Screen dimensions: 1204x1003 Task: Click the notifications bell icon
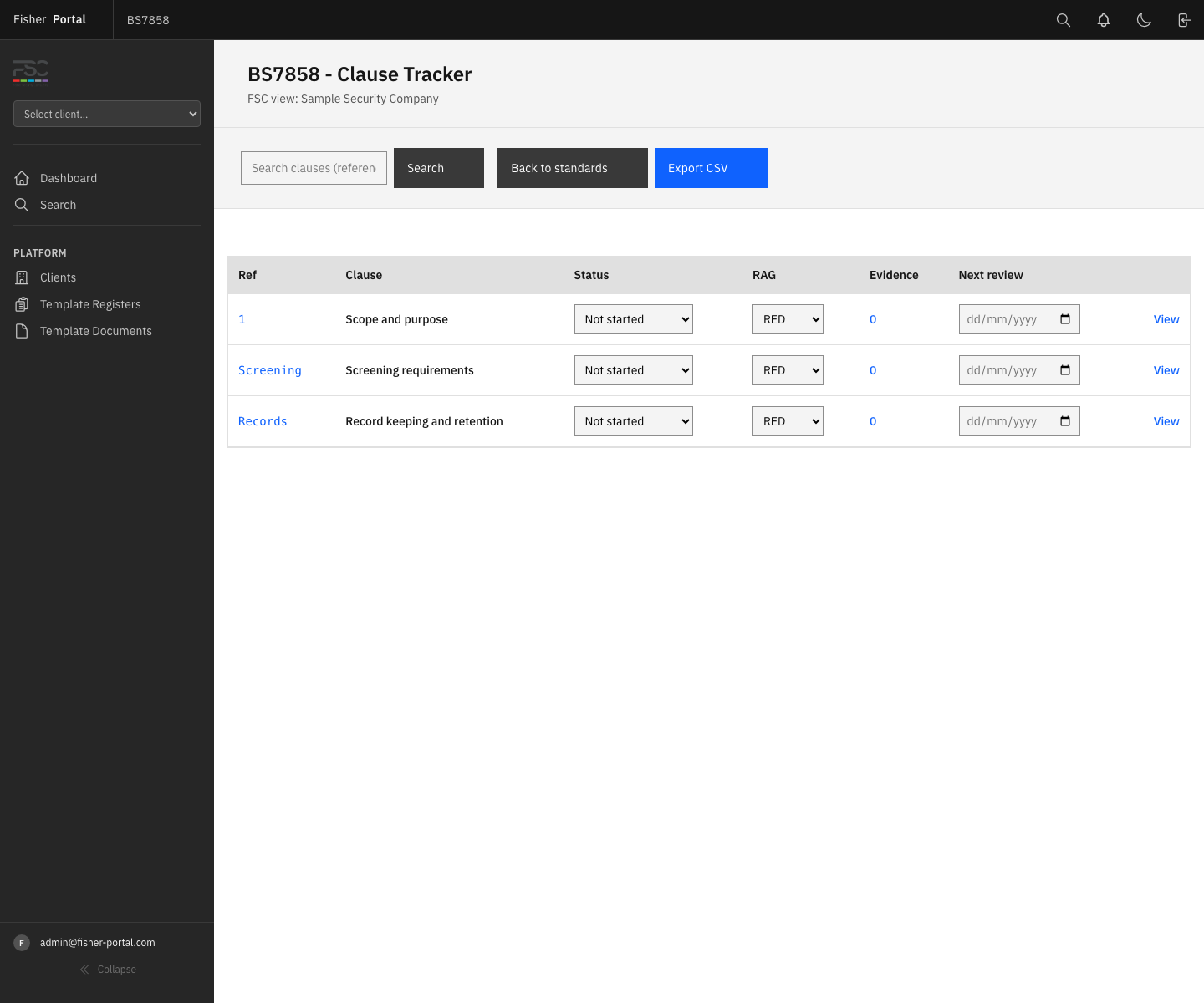tap(1103, 19)
